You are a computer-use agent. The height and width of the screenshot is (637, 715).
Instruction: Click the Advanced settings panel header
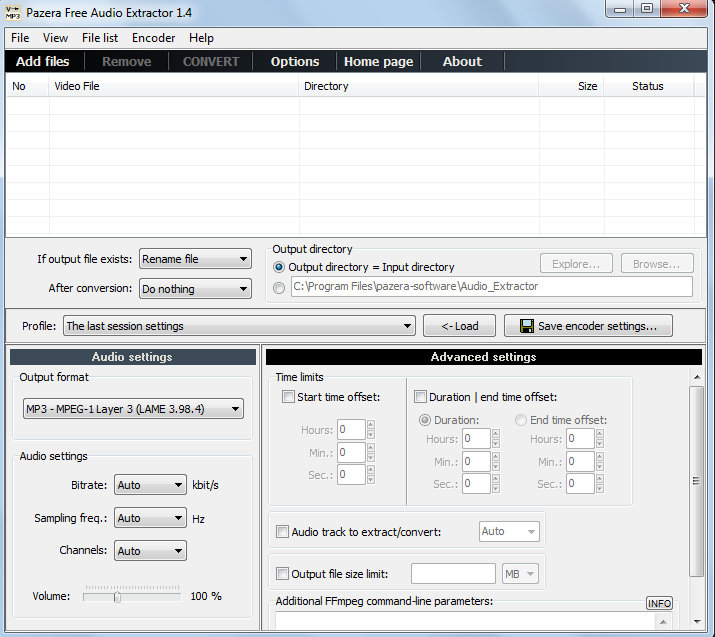point(483,357)
